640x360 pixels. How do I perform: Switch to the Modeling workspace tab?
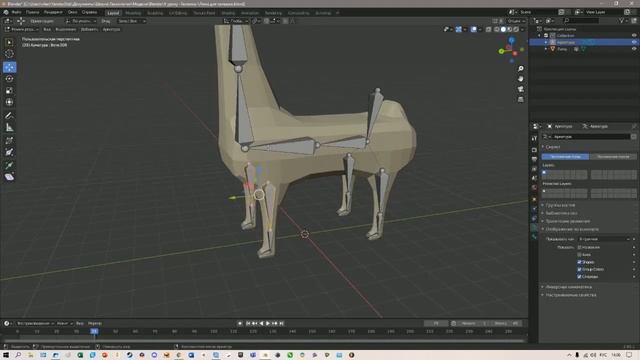[x=133, y=13]
